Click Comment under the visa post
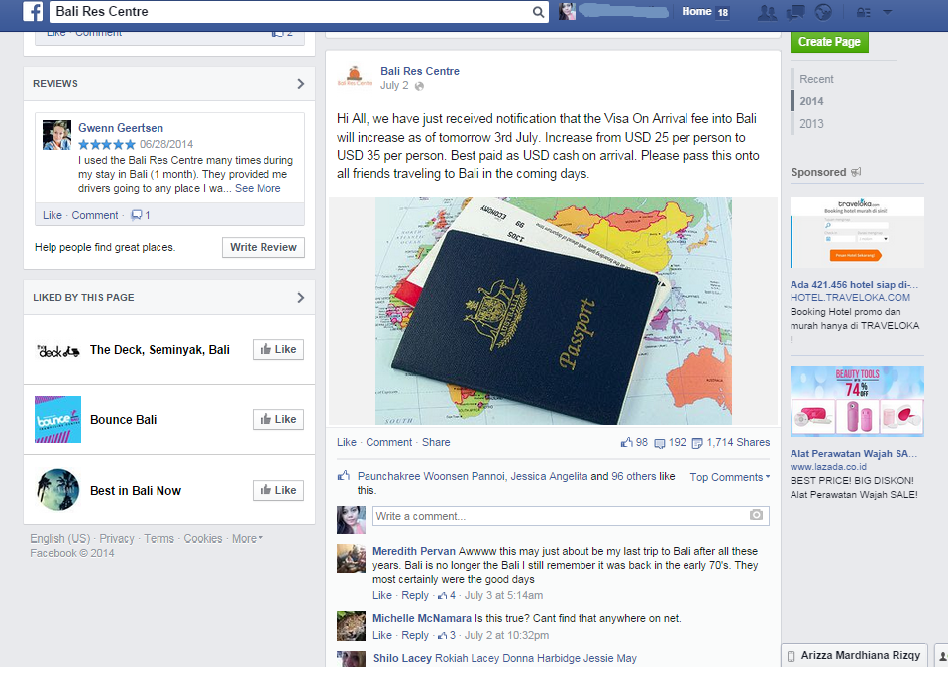The height and width of the screenshot is (688, 948). pyautogui.click(x=389, y=443)
